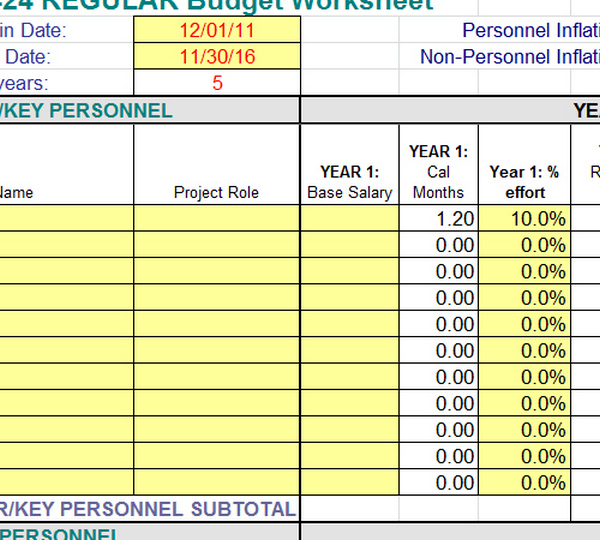The height and width of the screenshot is (540, 600).
Task: Select the Year 1: % effort header
Action: tap(525, 164)
